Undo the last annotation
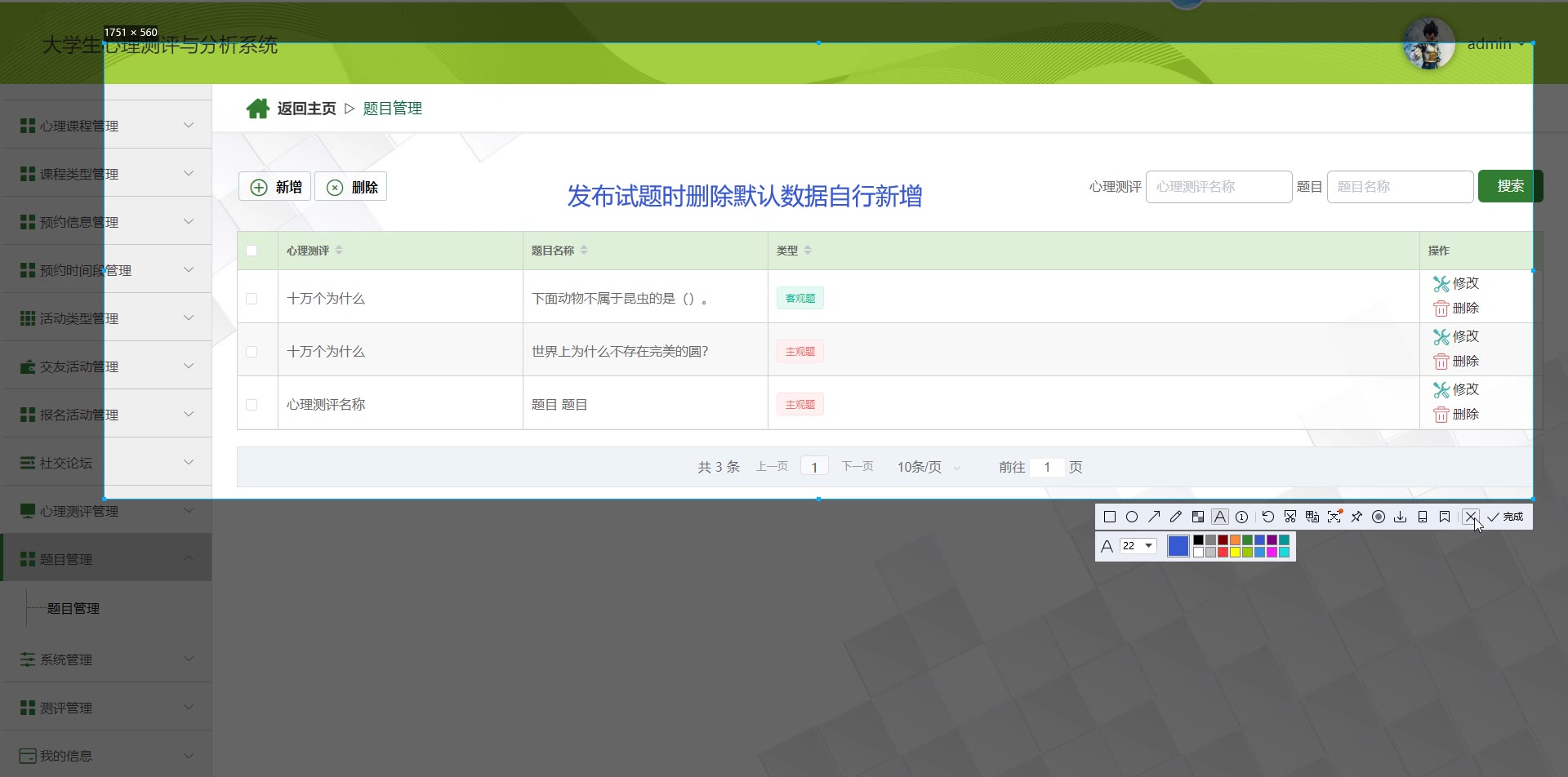The height and width of the screenshot is (777, 1568). click(x=1267, y=517)
